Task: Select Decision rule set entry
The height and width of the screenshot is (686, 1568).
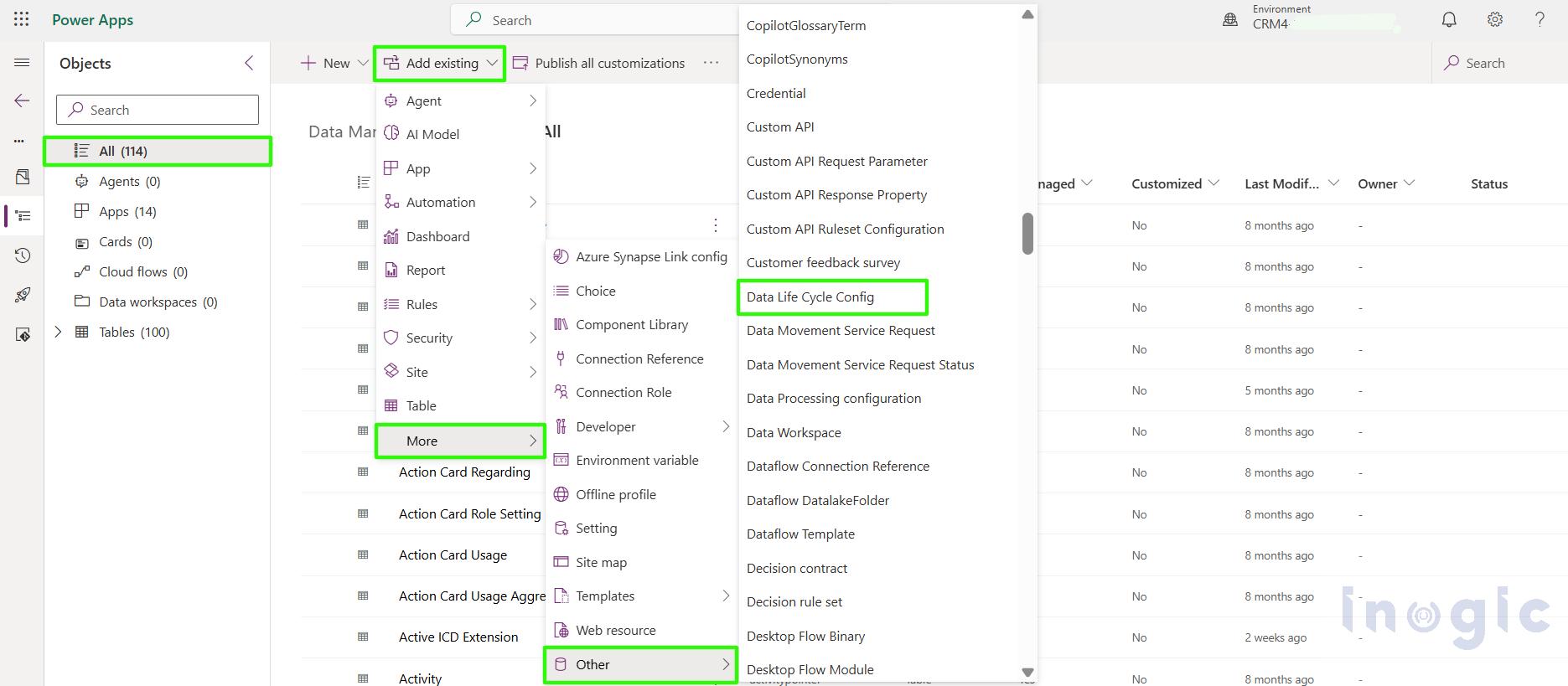Action: pyautogui.click(x=794, y=601)
